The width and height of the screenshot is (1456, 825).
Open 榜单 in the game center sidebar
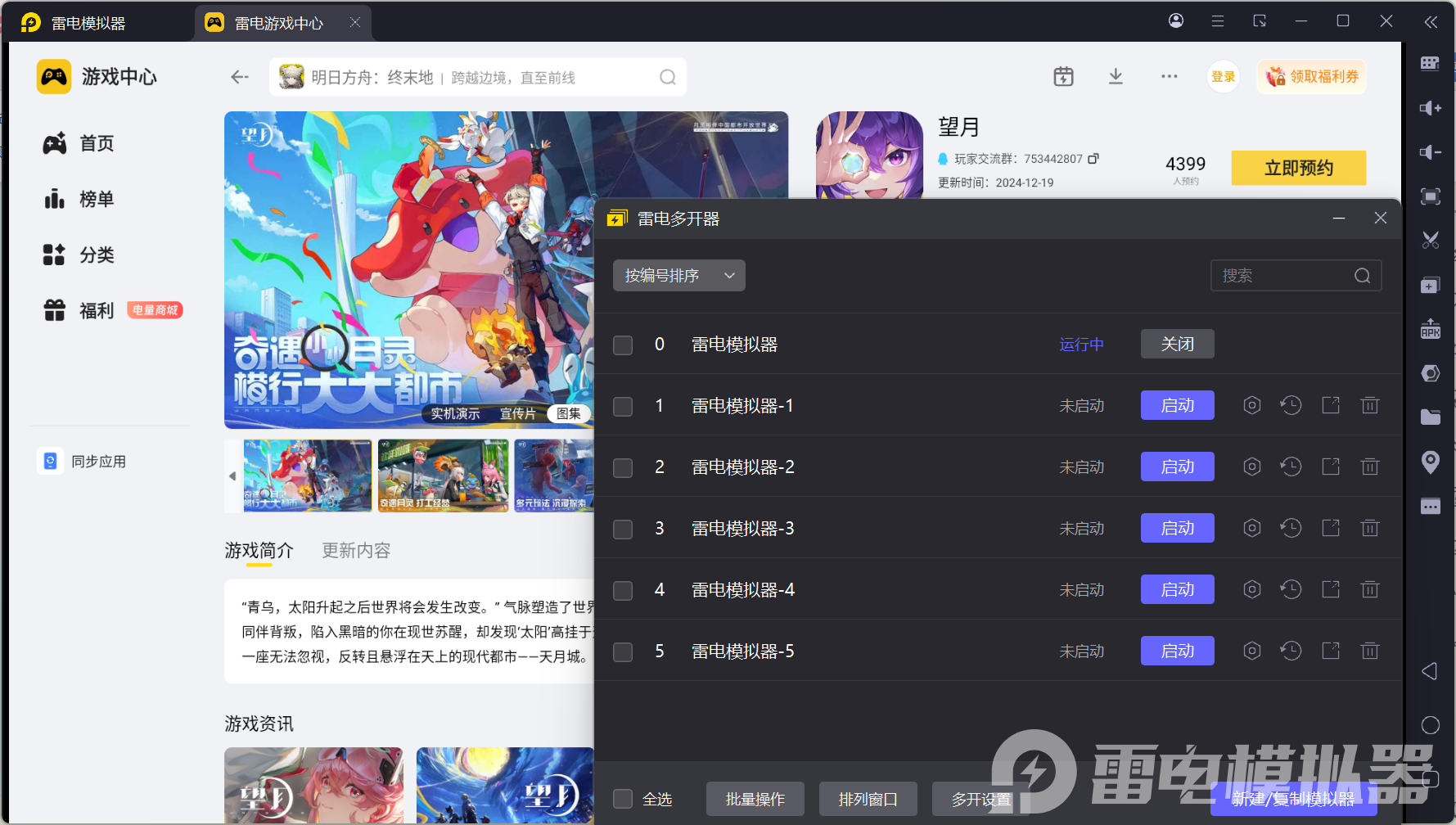pyautogui.click(x=79, y=200)
